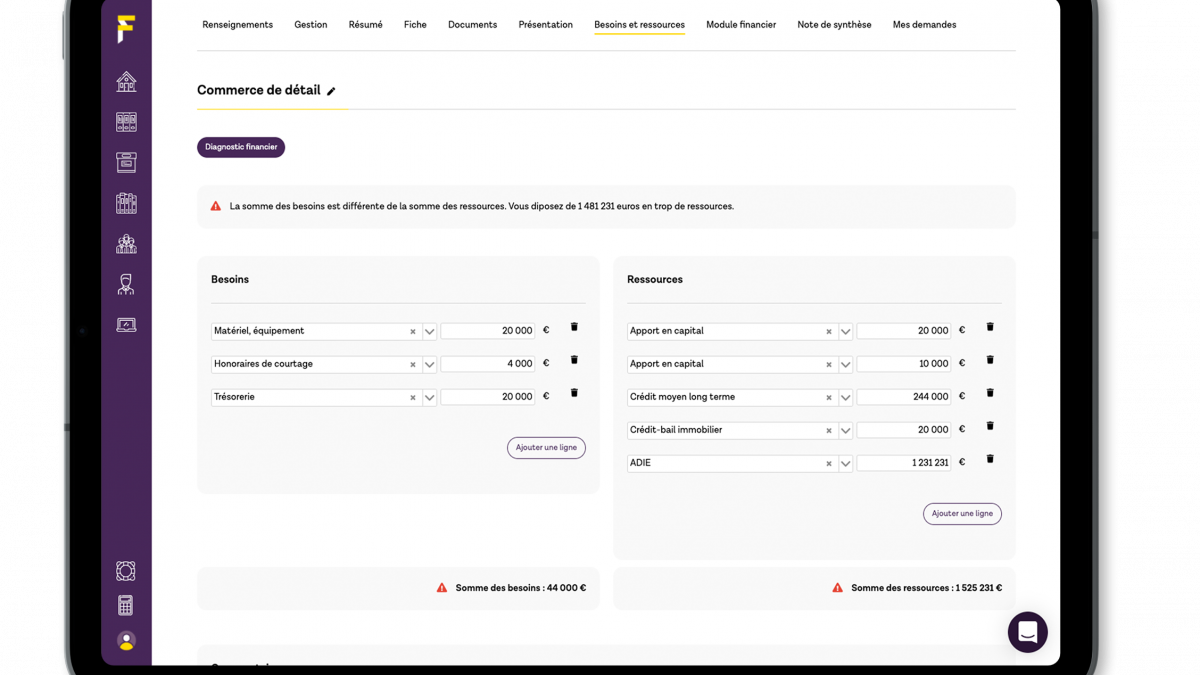Edit the 10 000 Apport en capital field

coord(904,364)
